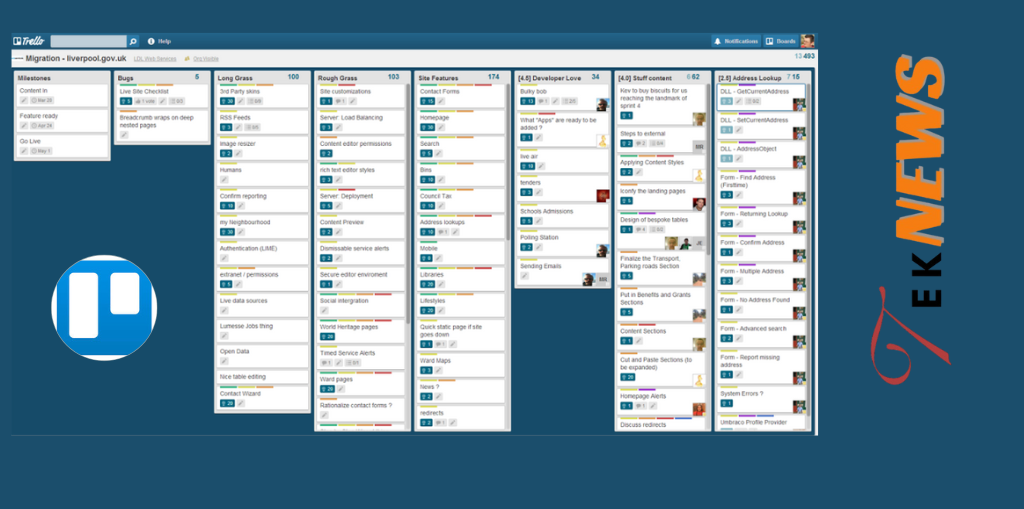Open the Help info icon
1024x509 pixels.
tap(151, 41)
